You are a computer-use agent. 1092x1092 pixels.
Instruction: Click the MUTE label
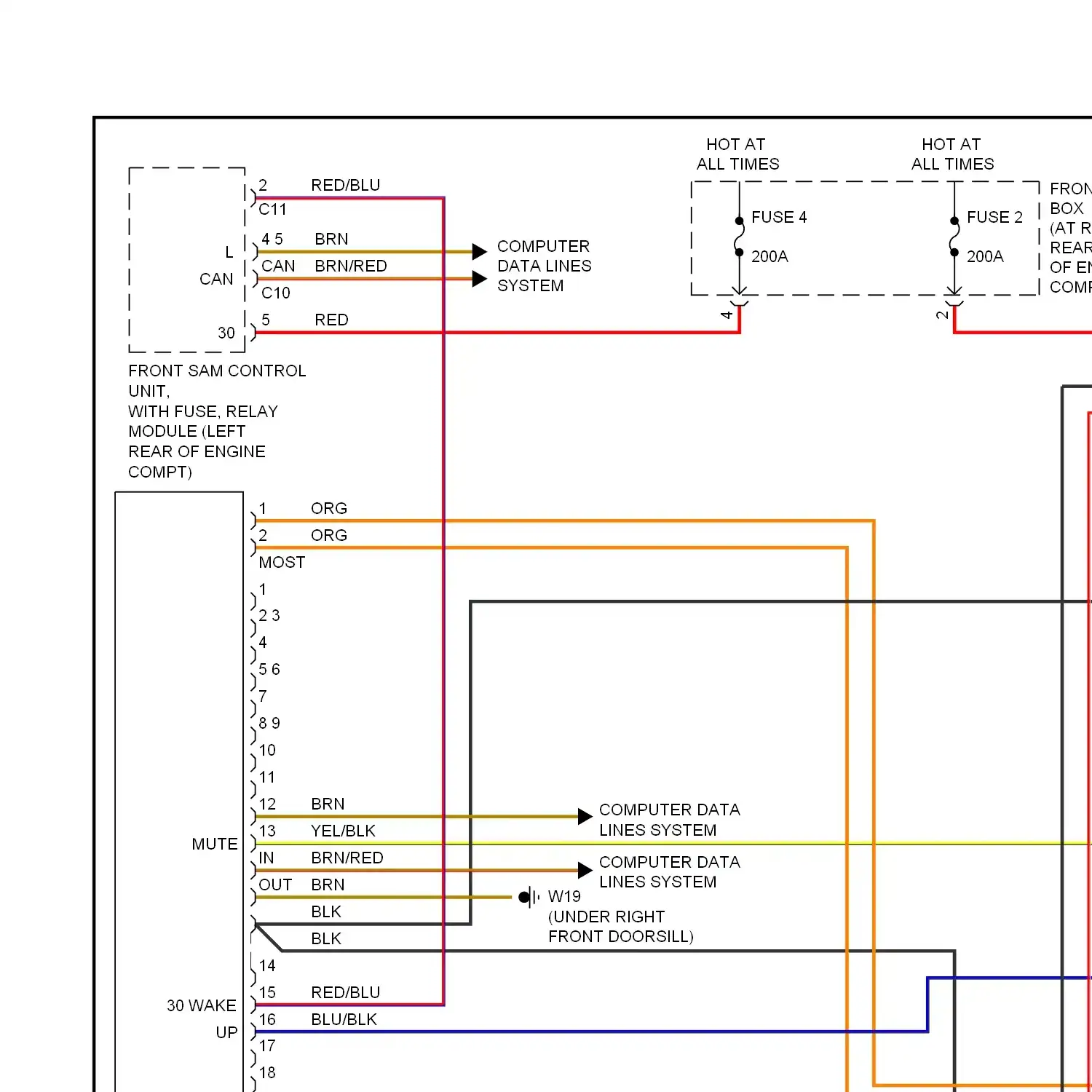[x=215, y=844]
